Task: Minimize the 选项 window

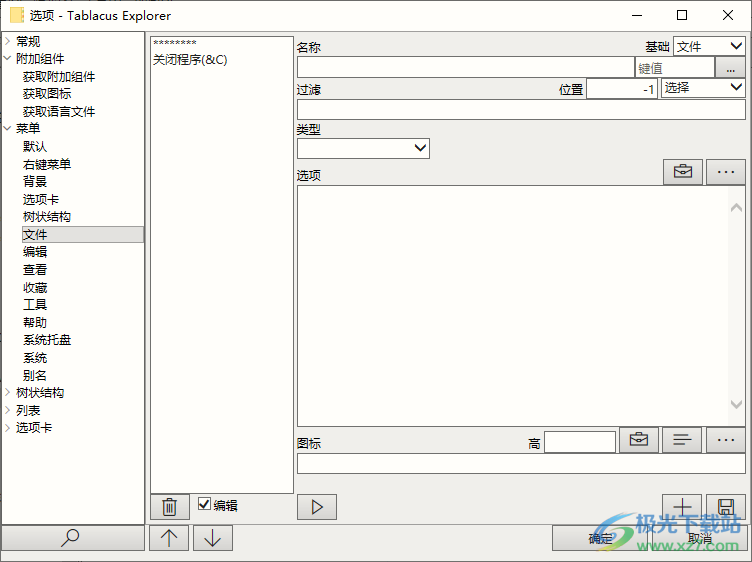Action: [637, 15]
